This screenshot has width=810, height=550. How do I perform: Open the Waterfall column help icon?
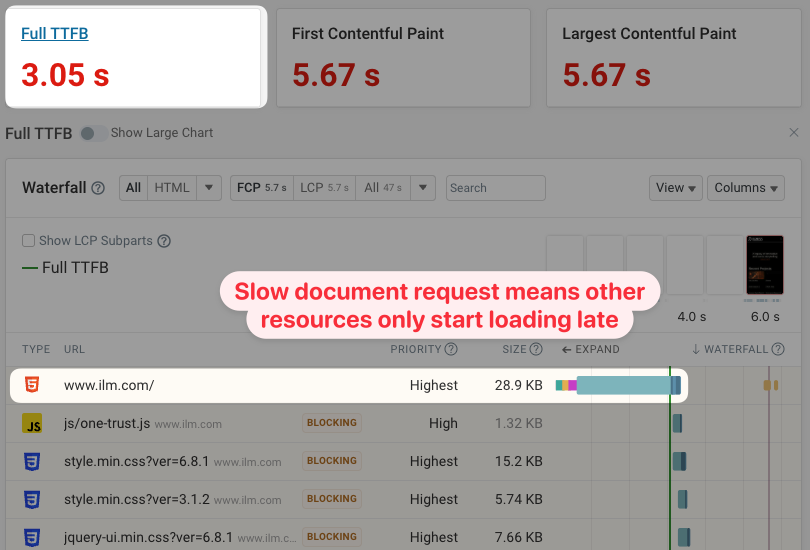tap(778, 349)
